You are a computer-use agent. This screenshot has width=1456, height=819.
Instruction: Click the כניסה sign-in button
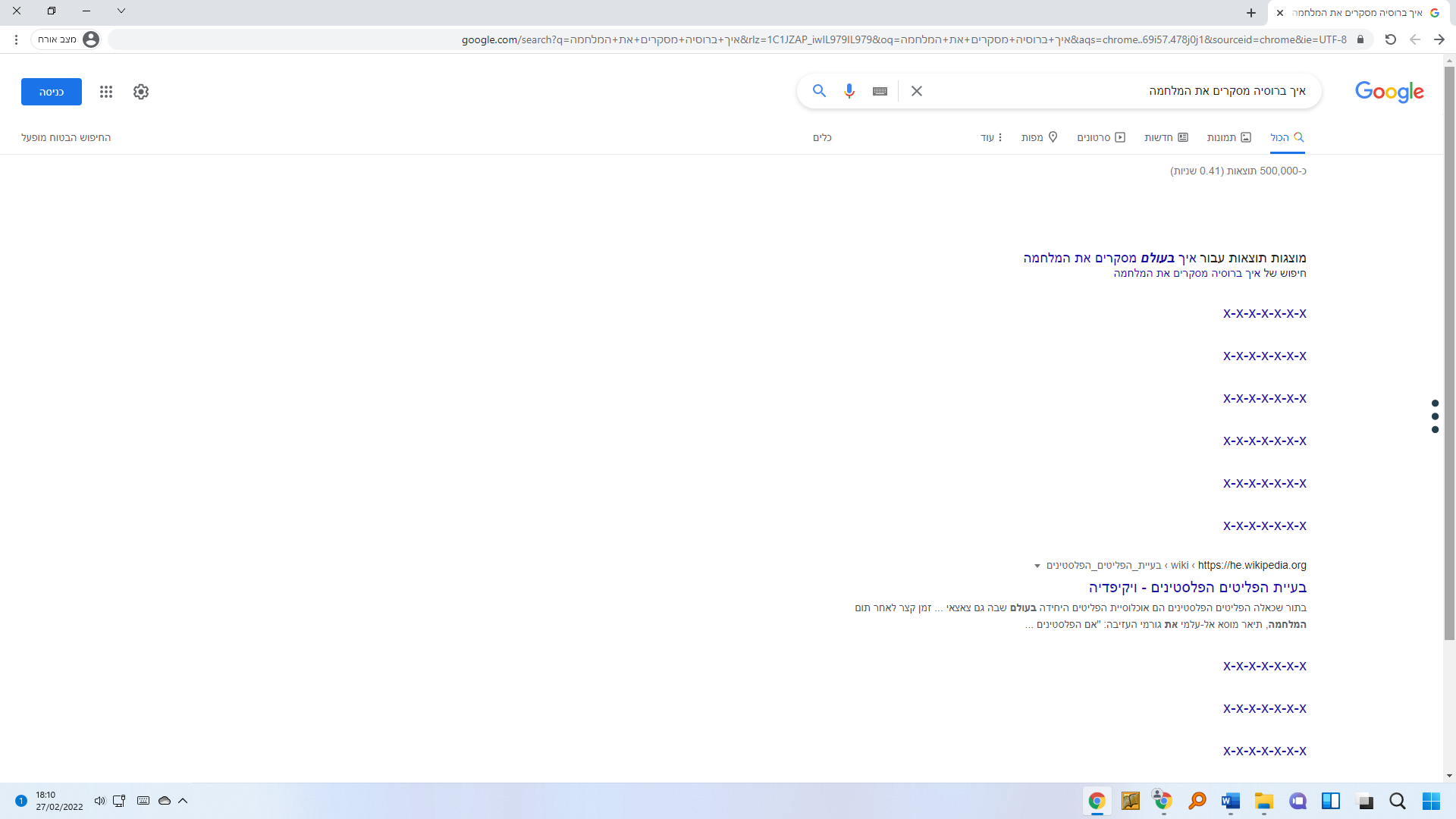point(51,91)
